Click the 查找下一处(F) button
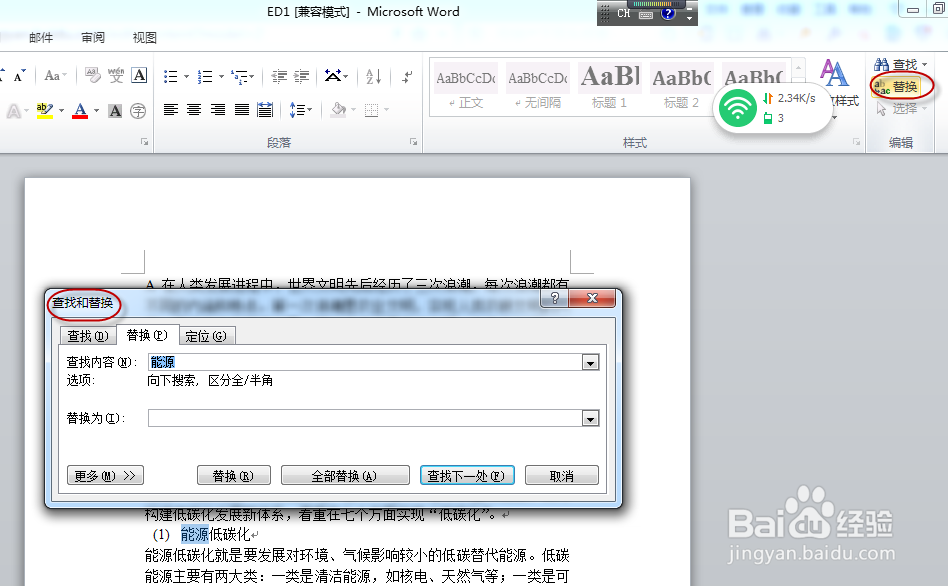This screenshot has width=948, height=586. tap(467, 475)
